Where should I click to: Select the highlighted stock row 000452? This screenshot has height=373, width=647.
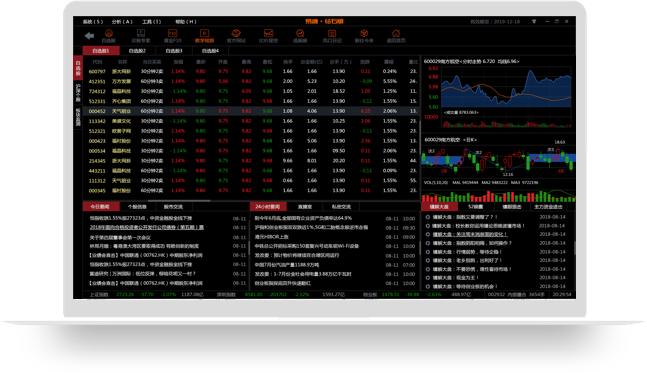pos(251,111)
